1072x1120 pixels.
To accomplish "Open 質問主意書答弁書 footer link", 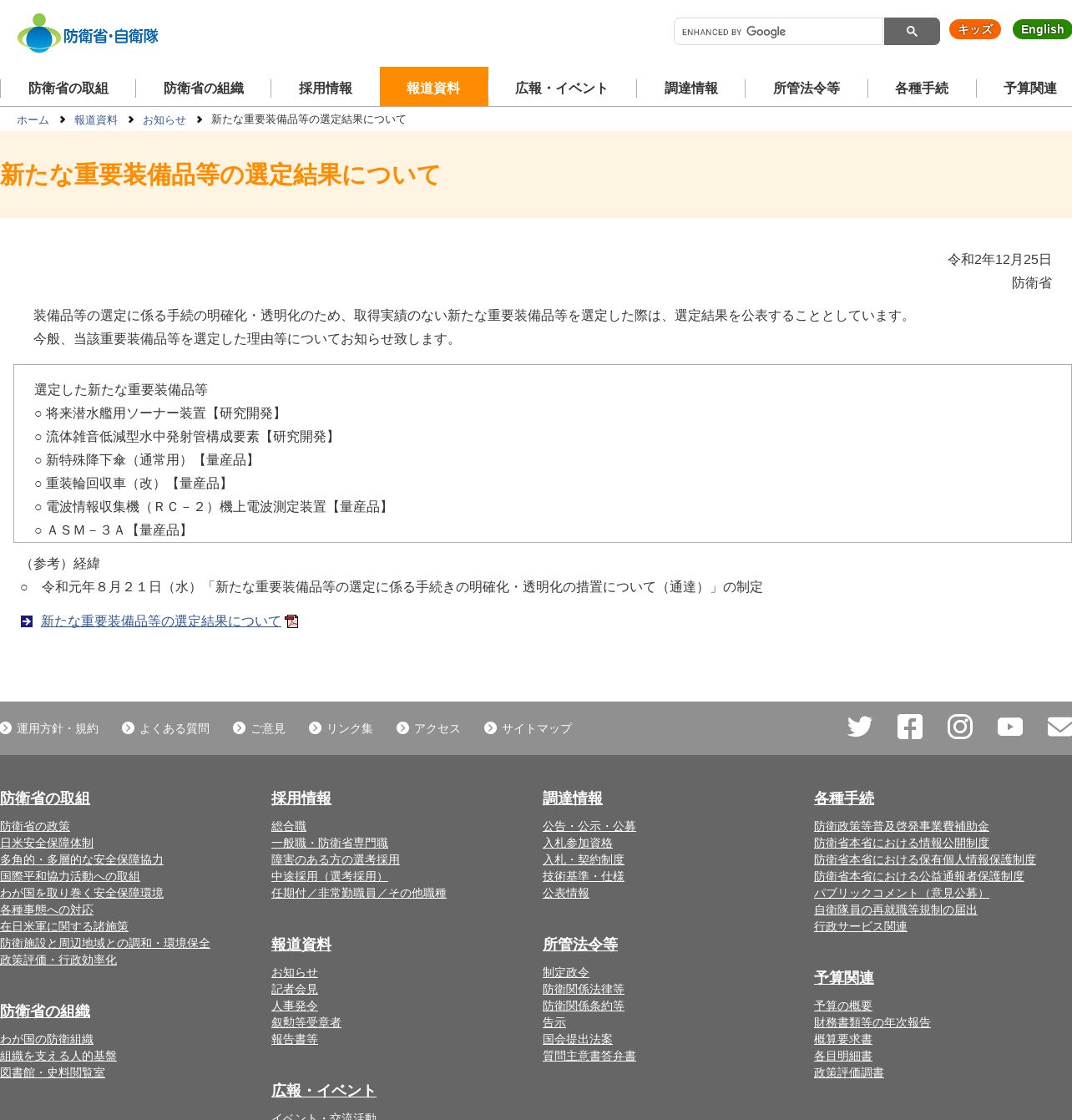I will tap(589, 1057).
